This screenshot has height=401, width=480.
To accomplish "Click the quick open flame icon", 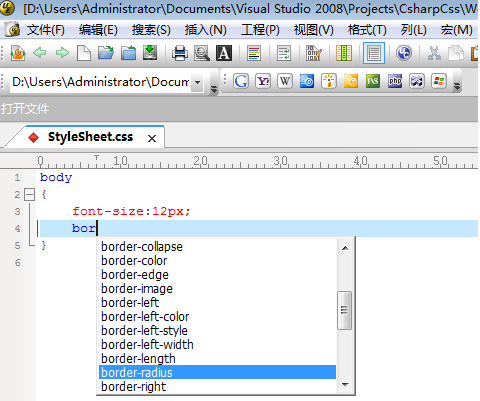I will 18,53.
